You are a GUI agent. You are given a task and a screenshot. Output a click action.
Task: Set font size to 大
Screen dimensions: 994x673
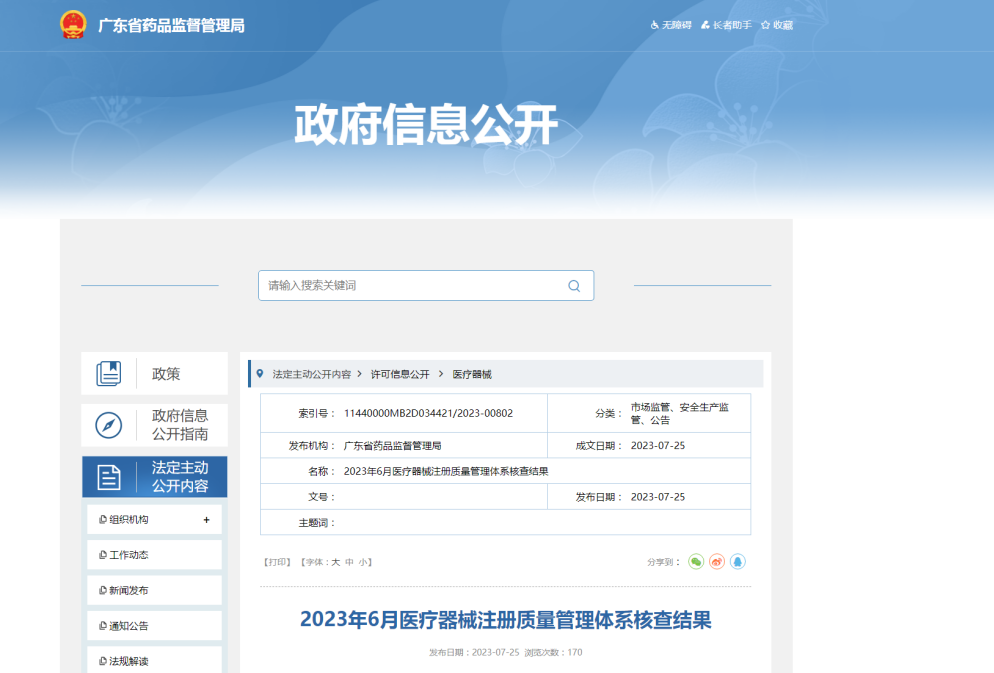point(336,562)
